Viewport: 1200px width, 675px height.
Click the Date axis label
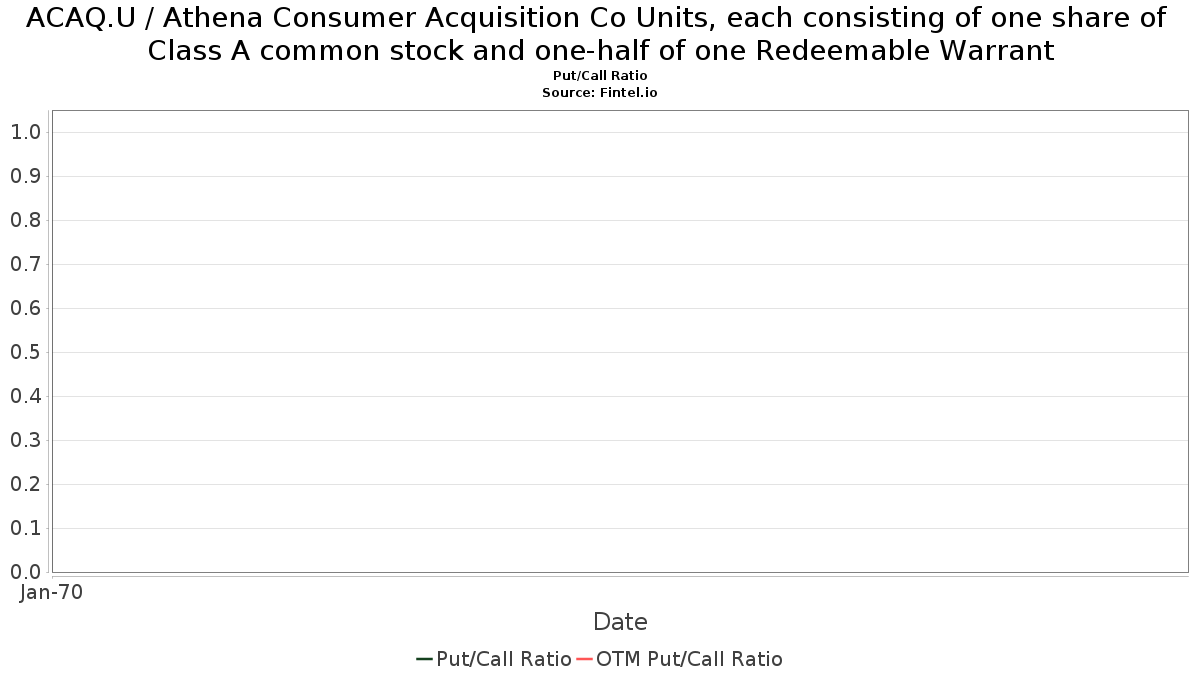click(x=620, y=622)
